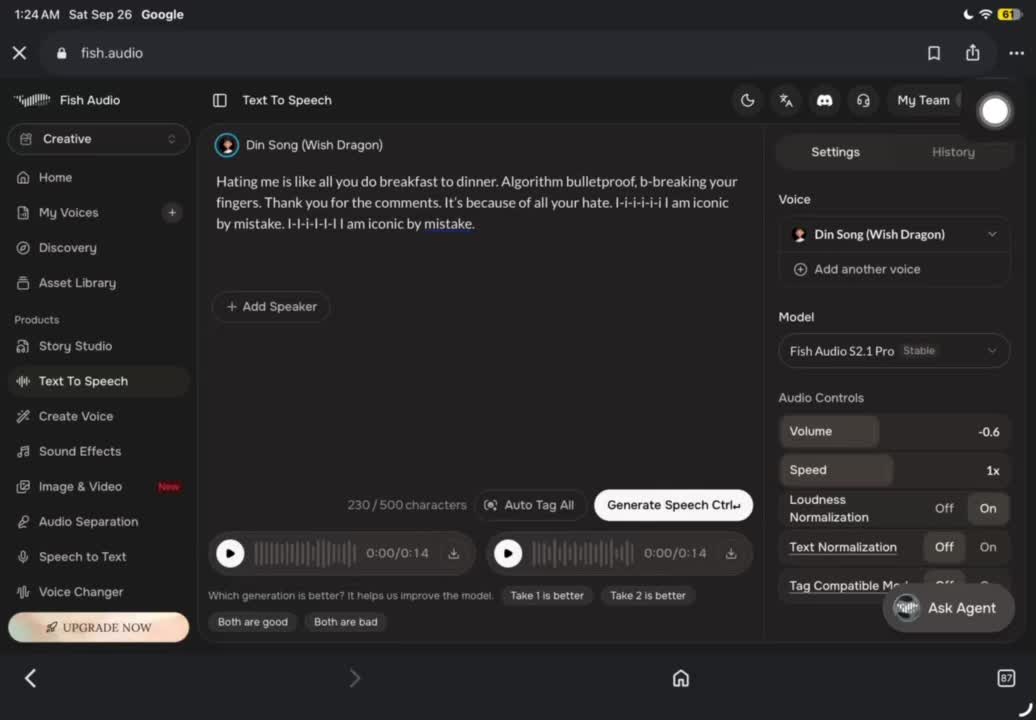This screenshot has width=1036, height=720.
Task: Adjust the Speed slider
Action: click(894, 470)
